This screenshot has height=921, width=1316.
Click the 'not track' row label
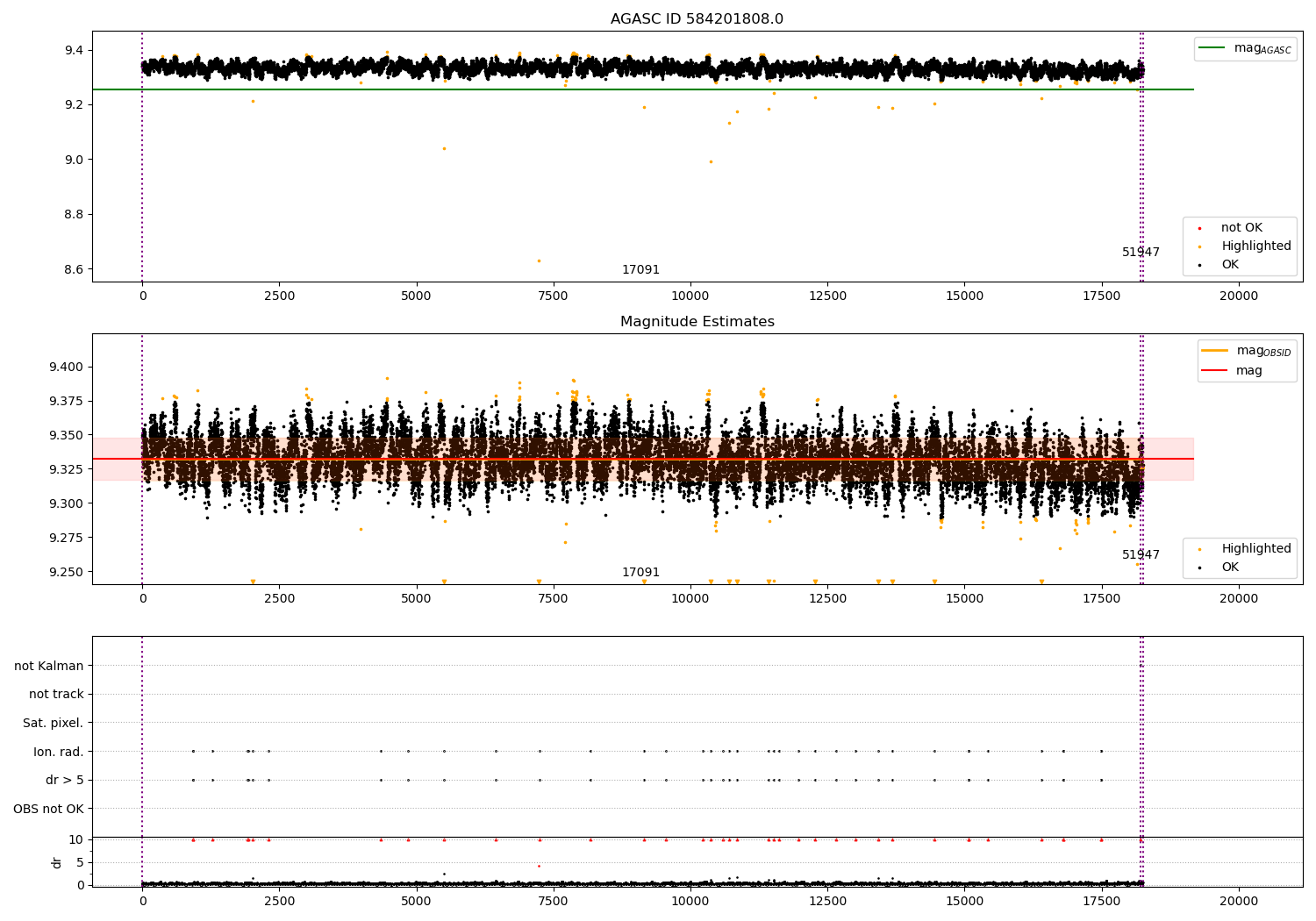coord(56,695)
